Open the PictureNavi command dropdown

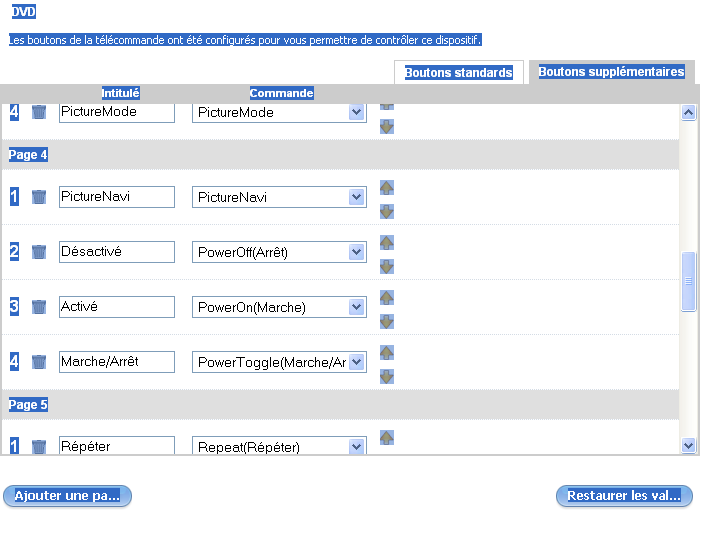[x=357, y=197]
